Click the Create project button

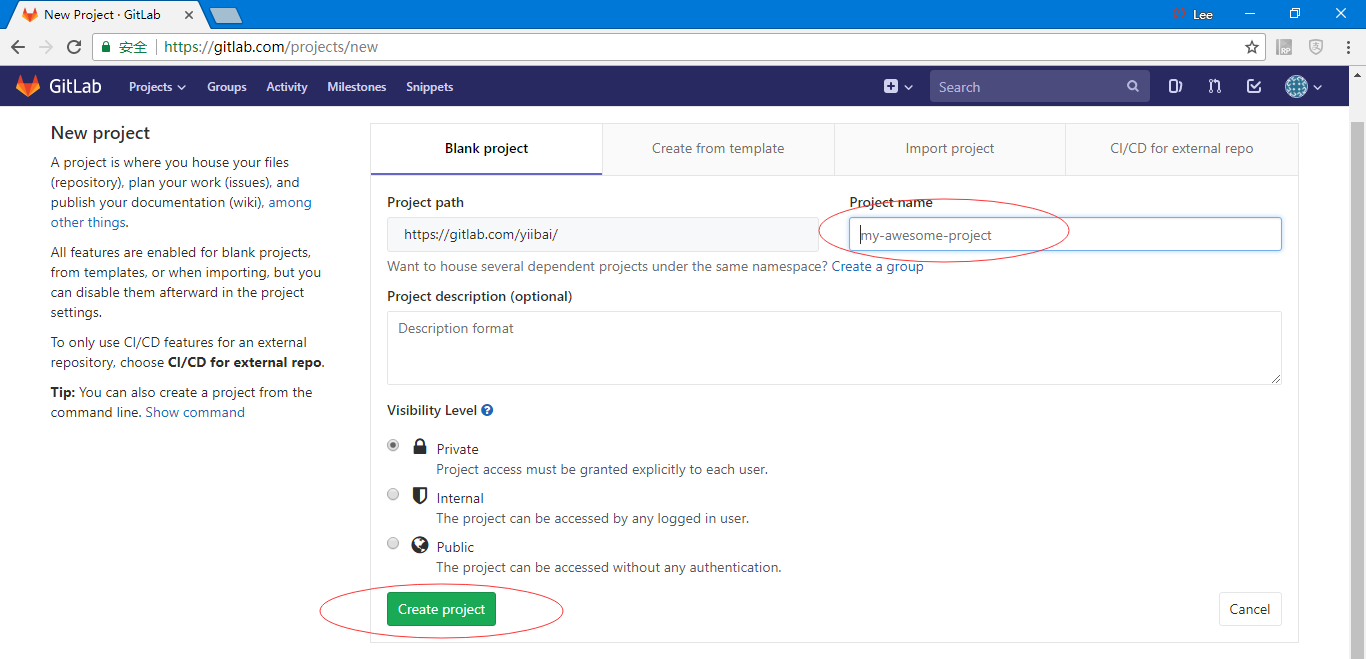[x=441, y=609]
